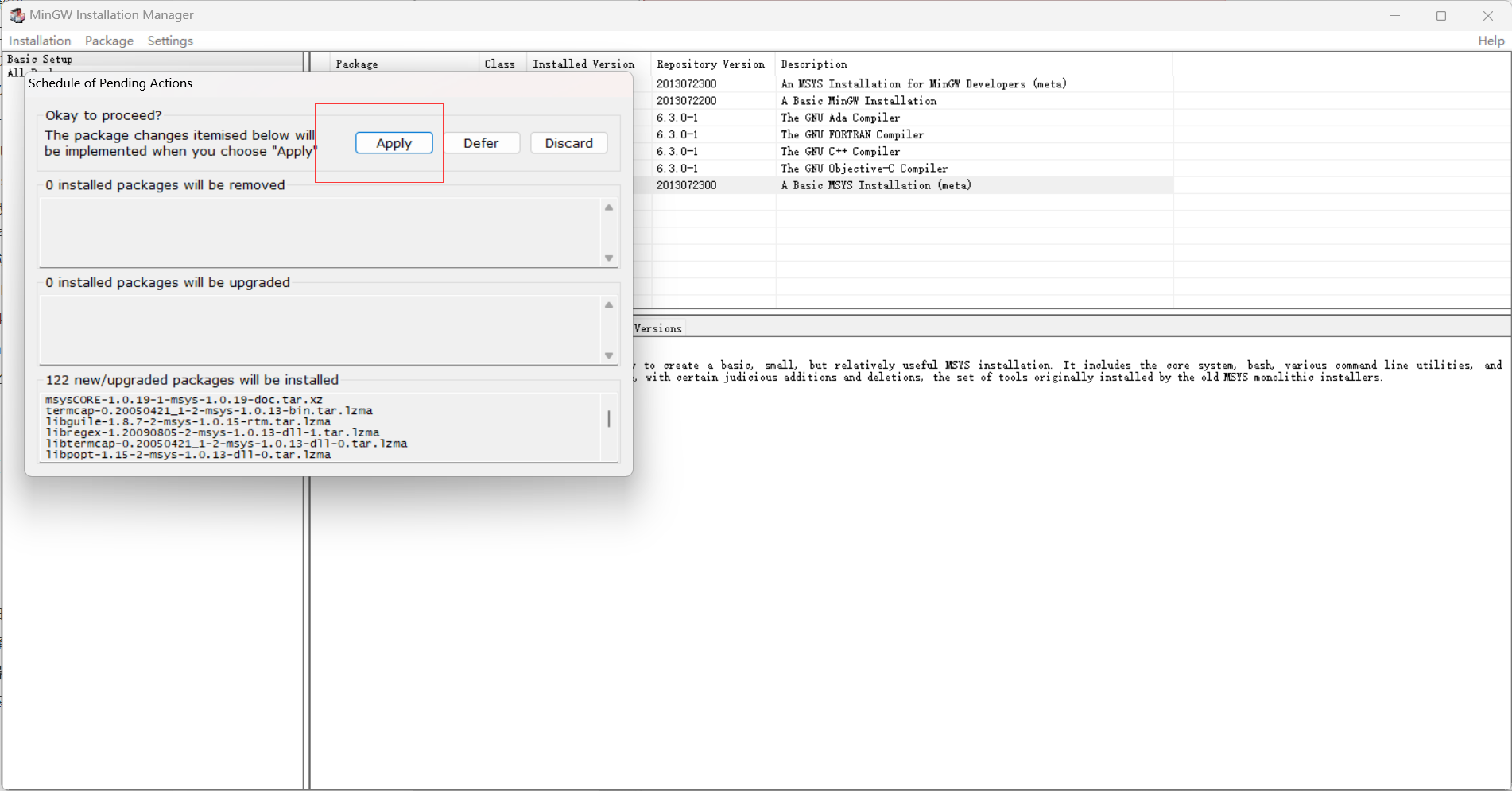Click the Discard button
This screenshot has height=791, width=1512.
568,143
